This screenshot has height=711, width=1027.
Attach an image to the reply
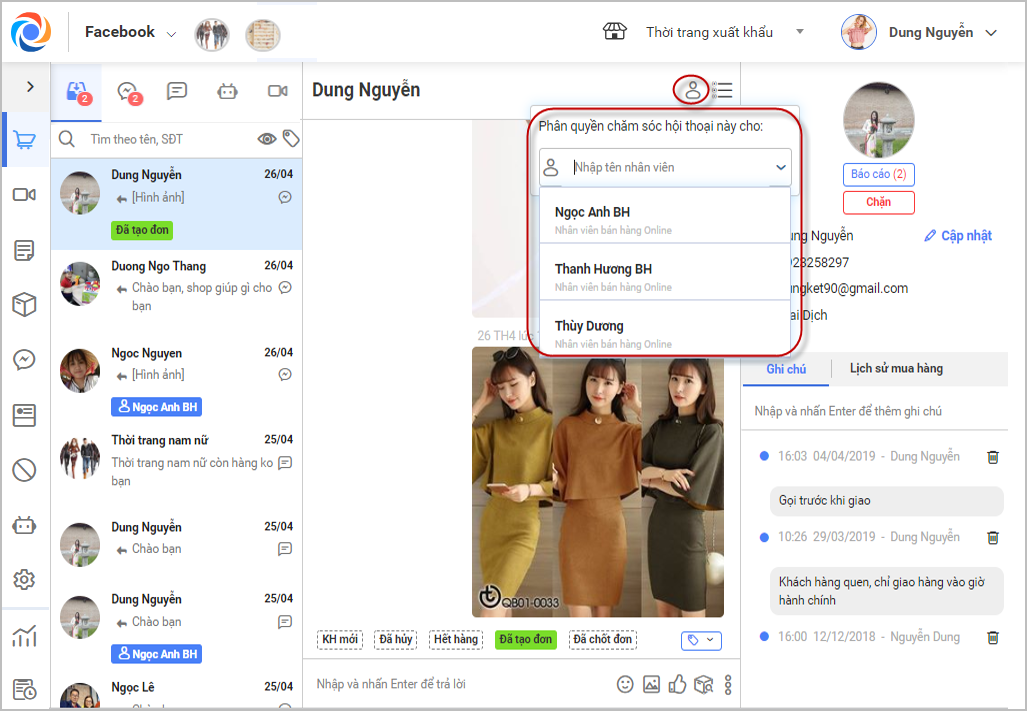tap(652, 684)
